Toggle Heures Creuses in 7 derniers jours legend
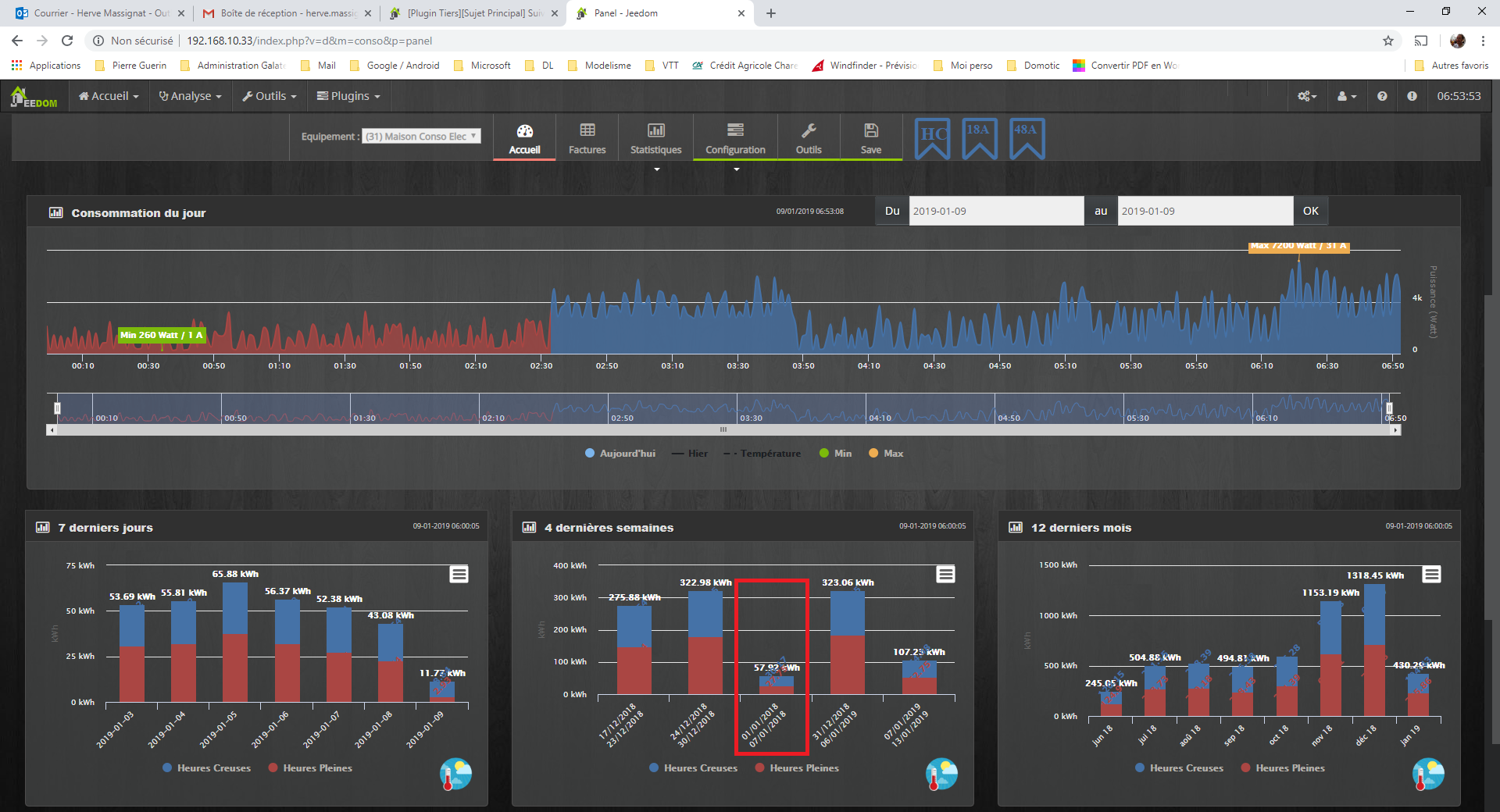The width and height of the screenshot is (1500, 812). pyautogui.click(x=206, y=768)
